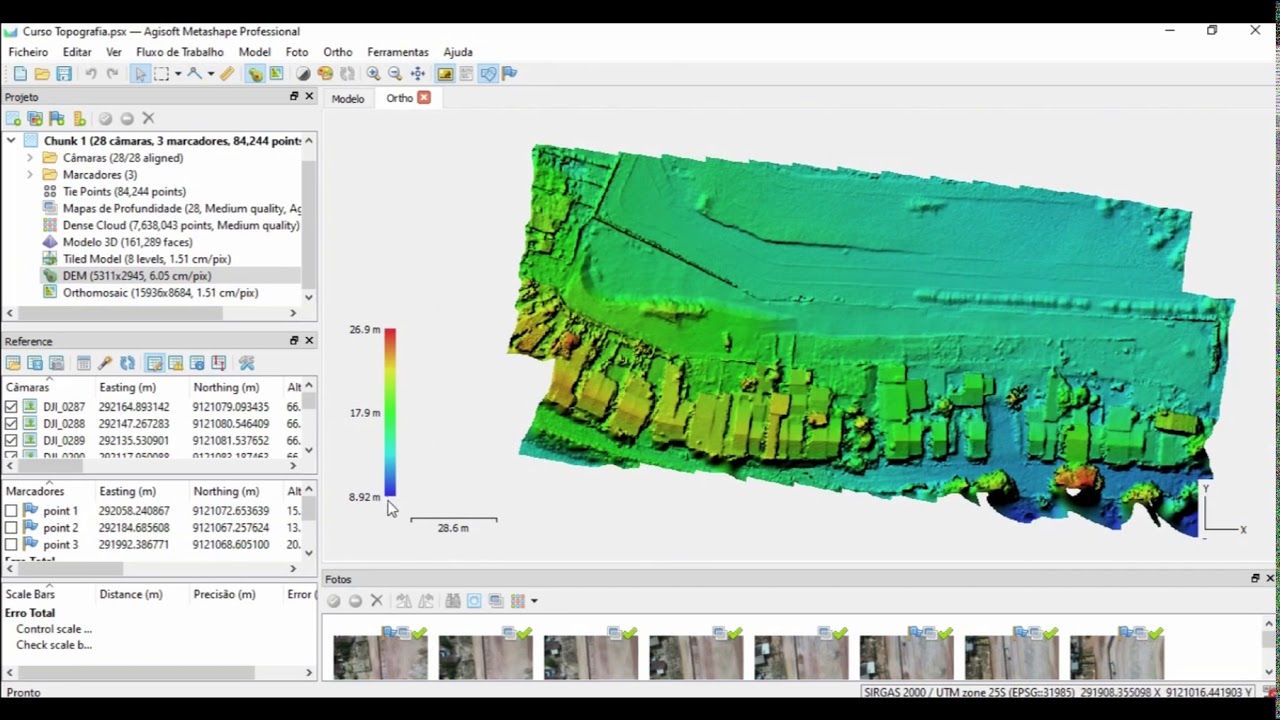Toggle the checkbox for camera DJI_0288

click(11, 424)
